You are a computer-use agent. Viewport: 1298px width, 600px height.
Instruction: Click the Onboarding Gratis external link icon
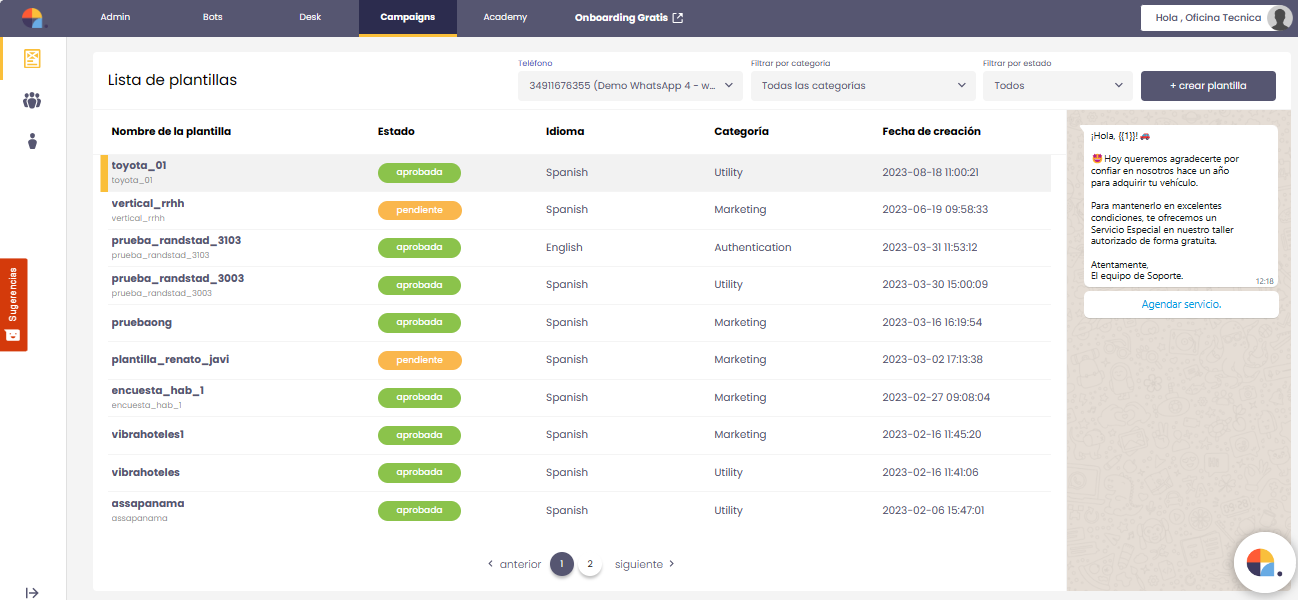(678, 18)
